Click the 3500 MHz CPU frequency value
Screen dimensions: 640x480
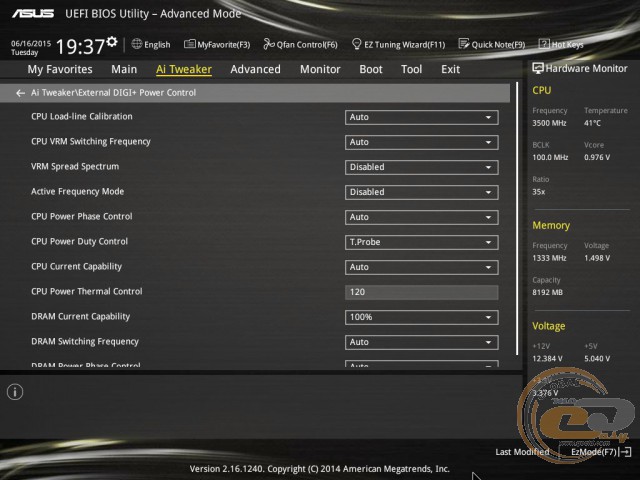click(x=549, y=123)
